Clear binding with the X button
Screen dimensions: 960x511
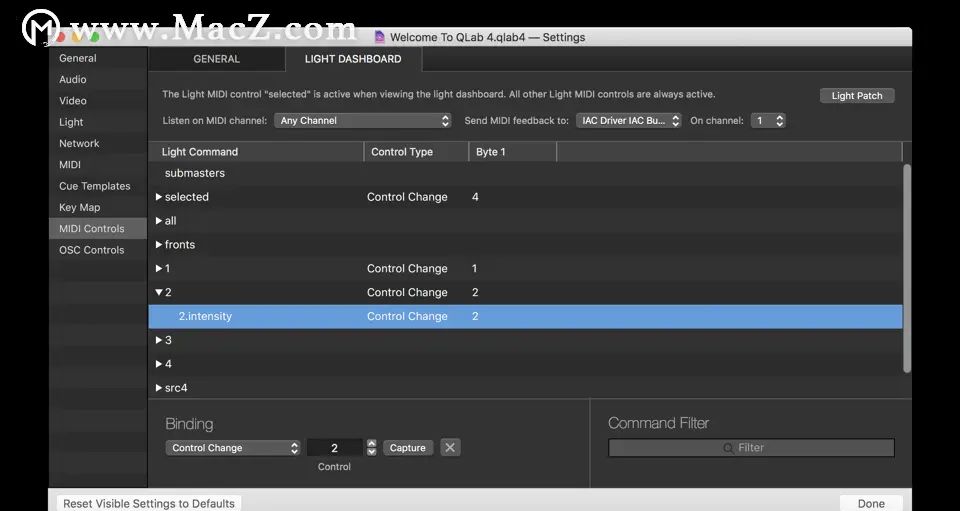point(450,447)
